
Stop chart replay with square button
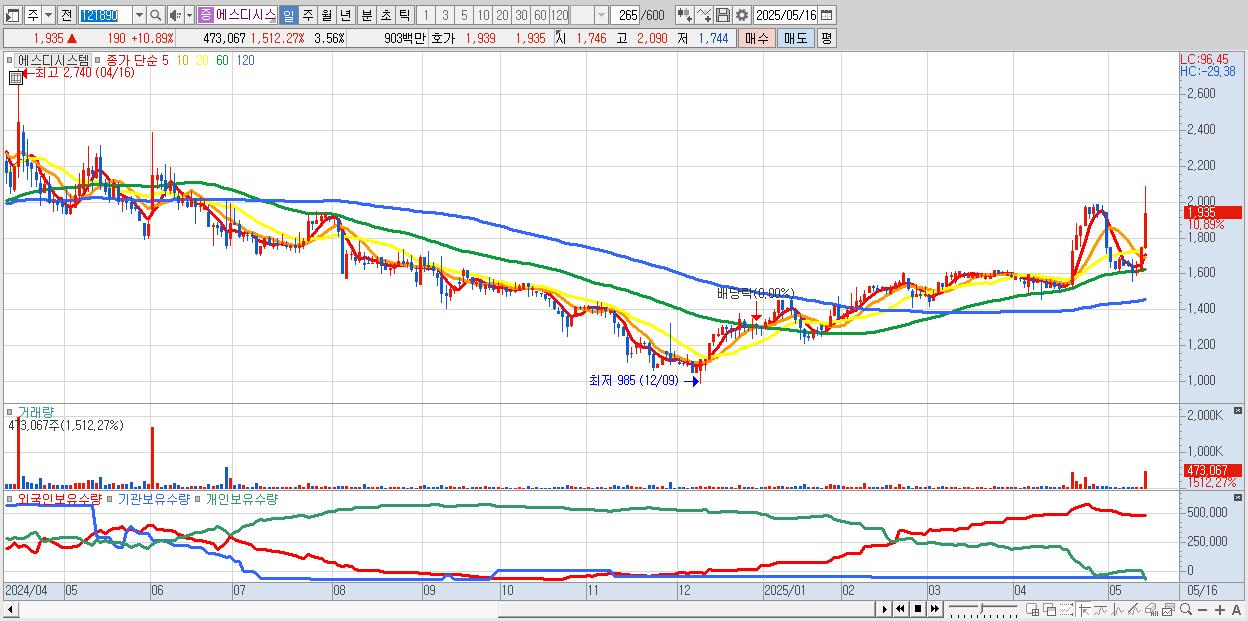[x=918, y=609]
